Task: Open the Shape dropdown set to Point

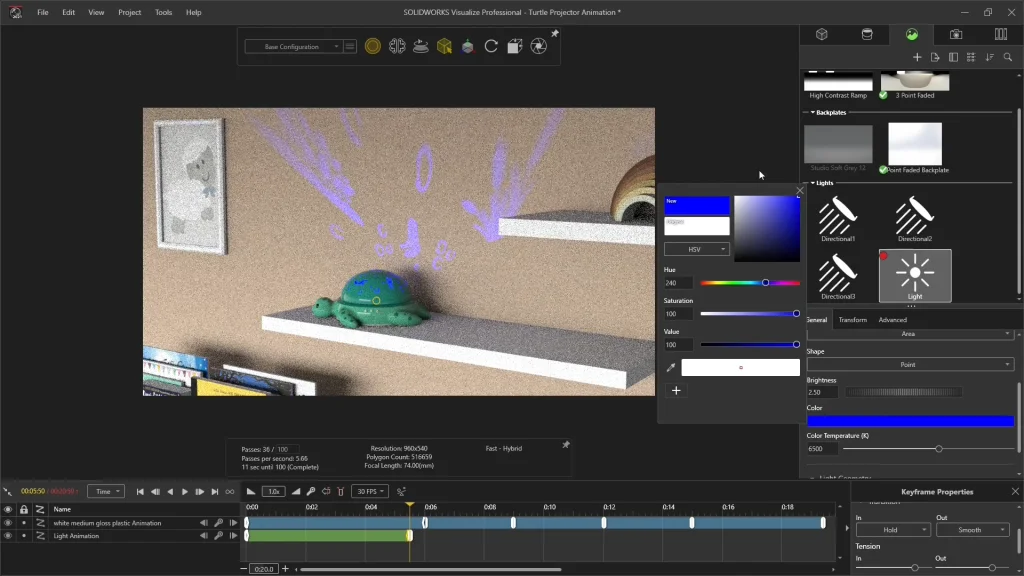Action: (x=909, y=365)
